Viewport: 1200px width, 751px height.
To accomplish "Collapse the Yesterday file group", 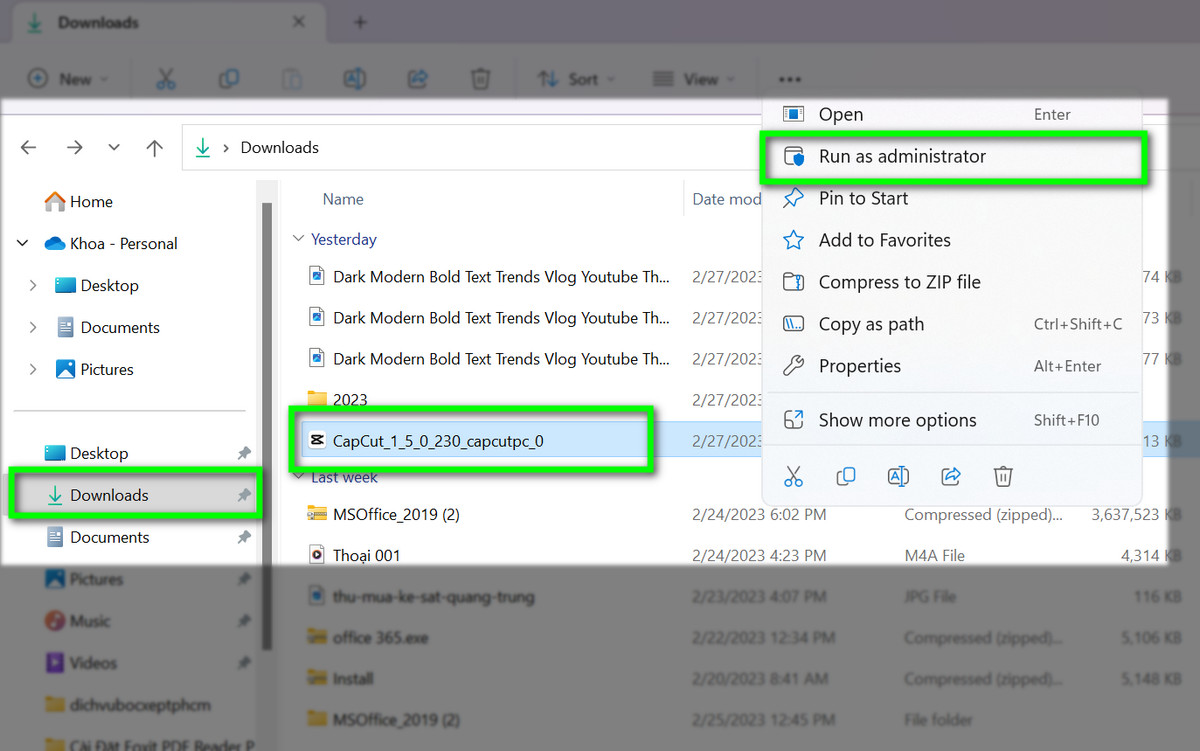I will [297, 239].
